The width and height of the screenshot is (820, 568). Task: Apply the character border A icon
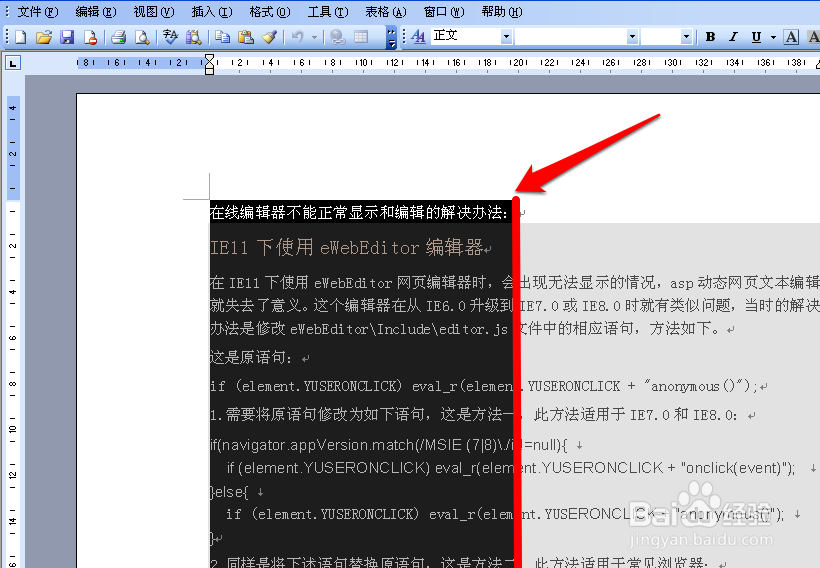tap(791, 37)
